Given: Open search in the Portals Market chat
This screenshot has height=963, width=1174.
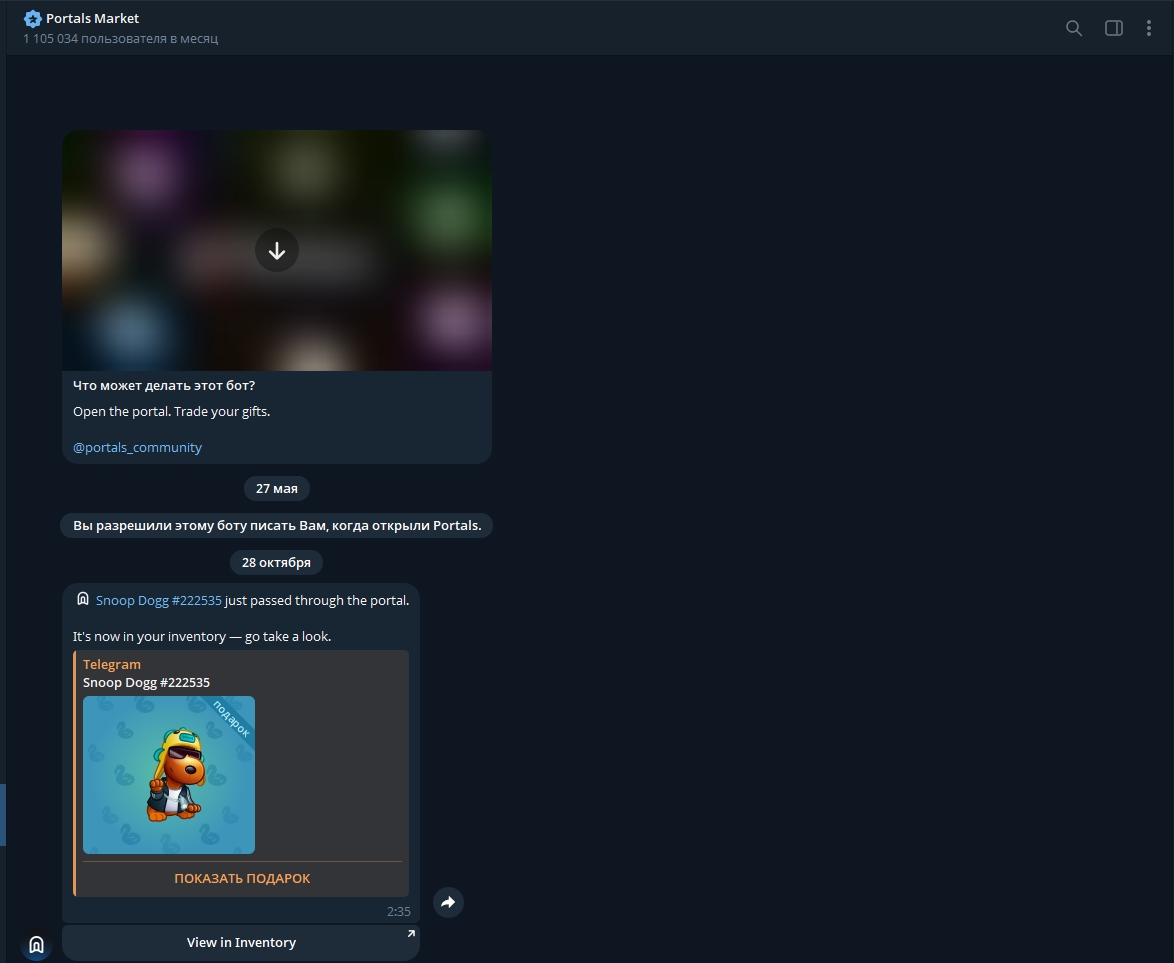Looking at the screenshot, I should tap(1073, 28).
